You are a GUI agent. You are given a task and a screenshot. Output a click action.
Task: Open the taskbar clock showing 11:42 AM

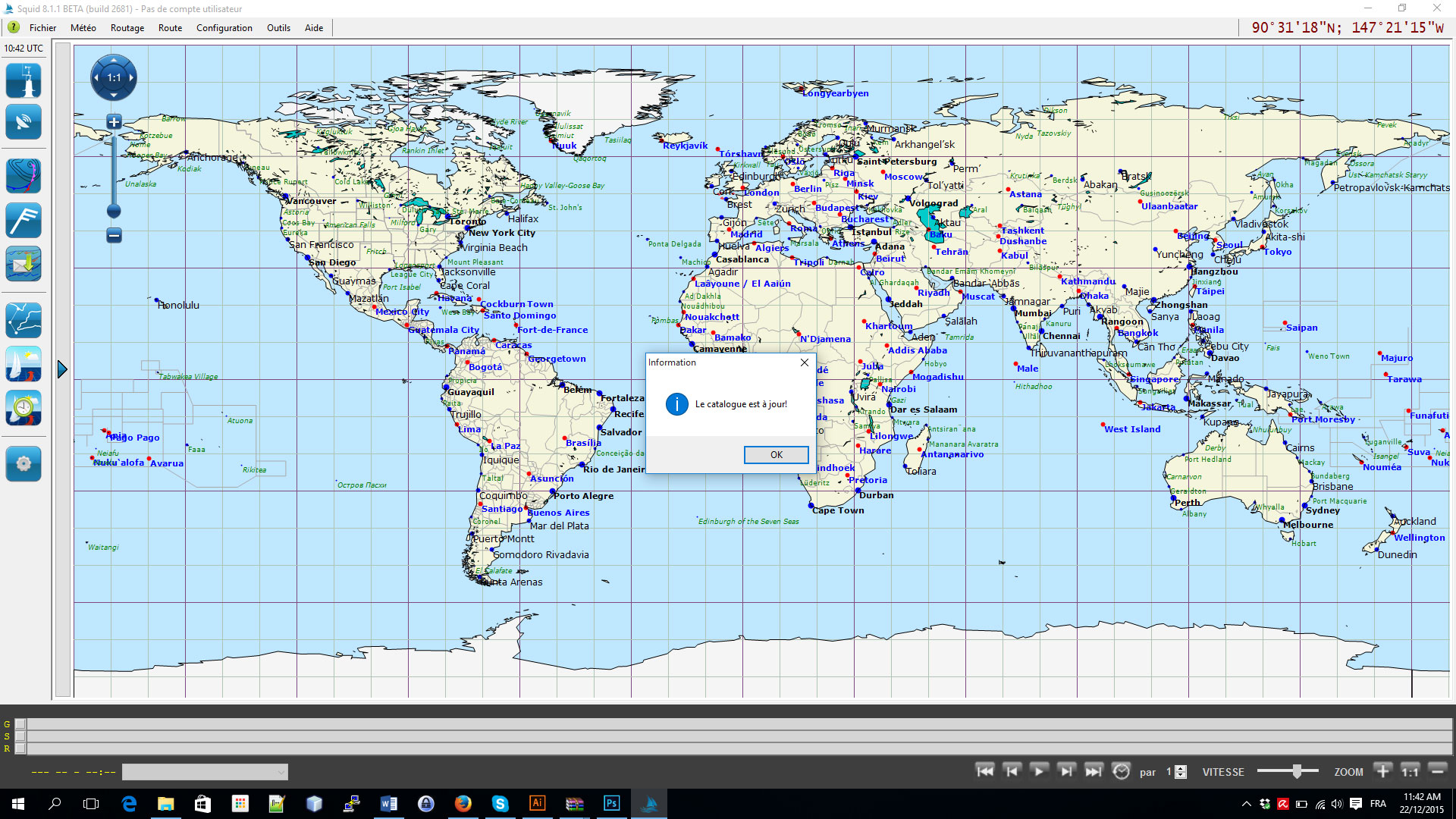tap(1422, 804)
